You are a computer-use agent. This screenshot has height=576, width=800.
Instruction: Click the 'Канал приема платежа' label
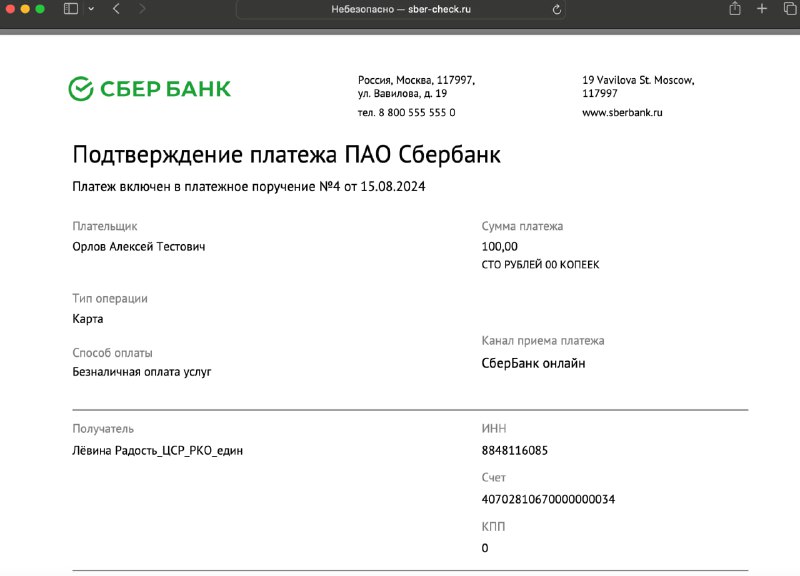pyautogui.click(x=543, y=341)
